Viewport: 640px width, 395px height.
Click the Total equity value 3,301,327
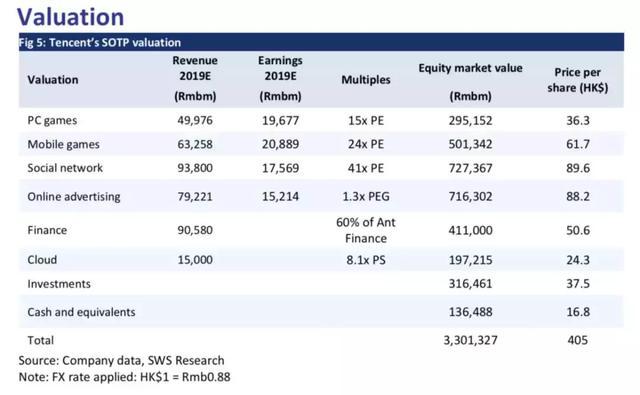pos(470,340)
